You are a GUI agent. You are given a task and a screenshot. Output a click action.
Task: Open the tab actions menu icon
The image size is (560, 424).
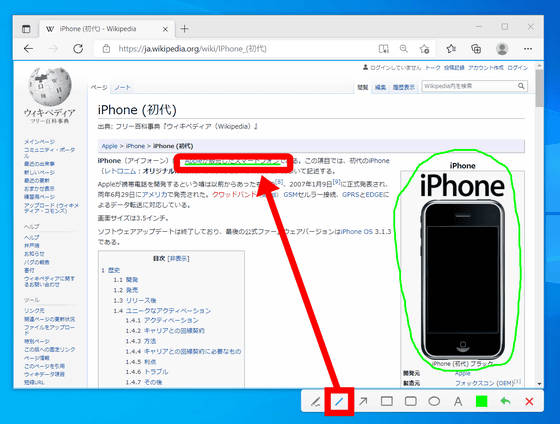click(x=26, y=29)
